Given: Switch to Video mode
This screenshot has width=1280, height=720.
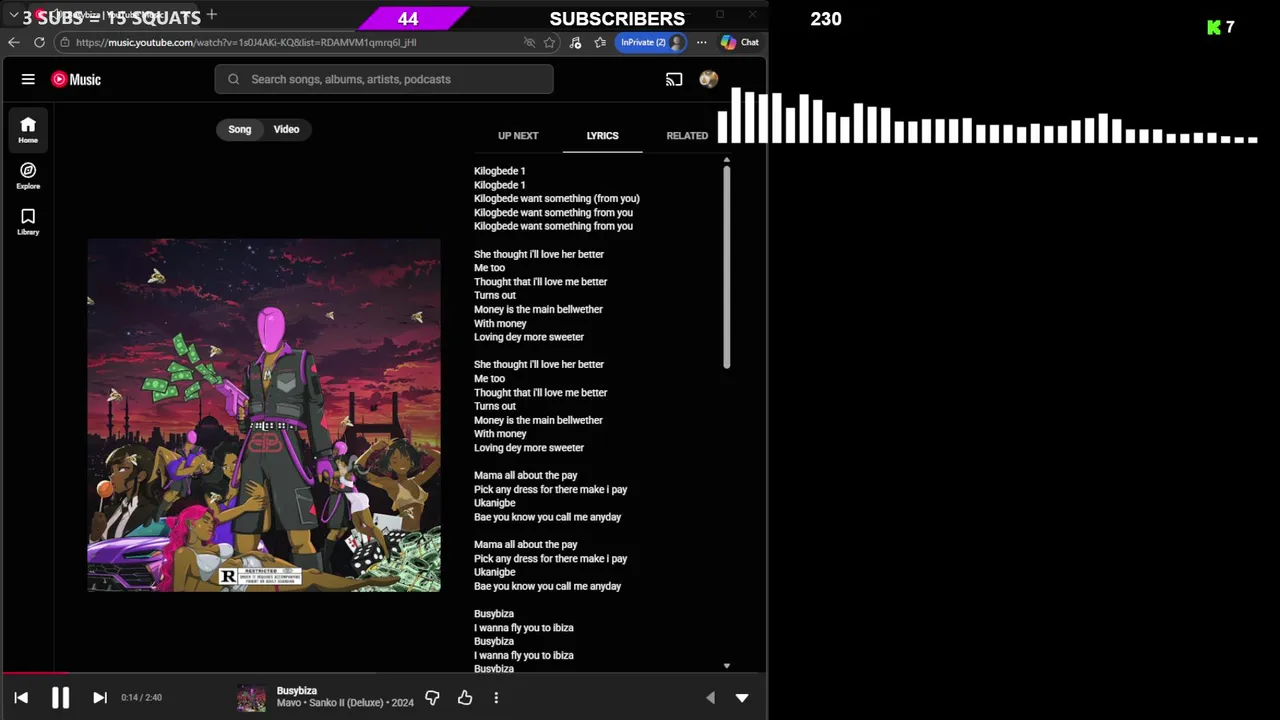Looking at the screenshot, I should 286,129.
